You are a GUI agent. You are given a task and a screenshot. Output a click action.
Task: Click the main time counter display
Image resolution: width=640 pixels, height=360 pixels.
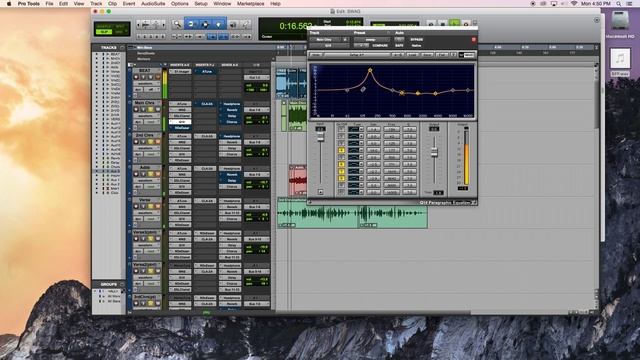[x=295, y=26]
